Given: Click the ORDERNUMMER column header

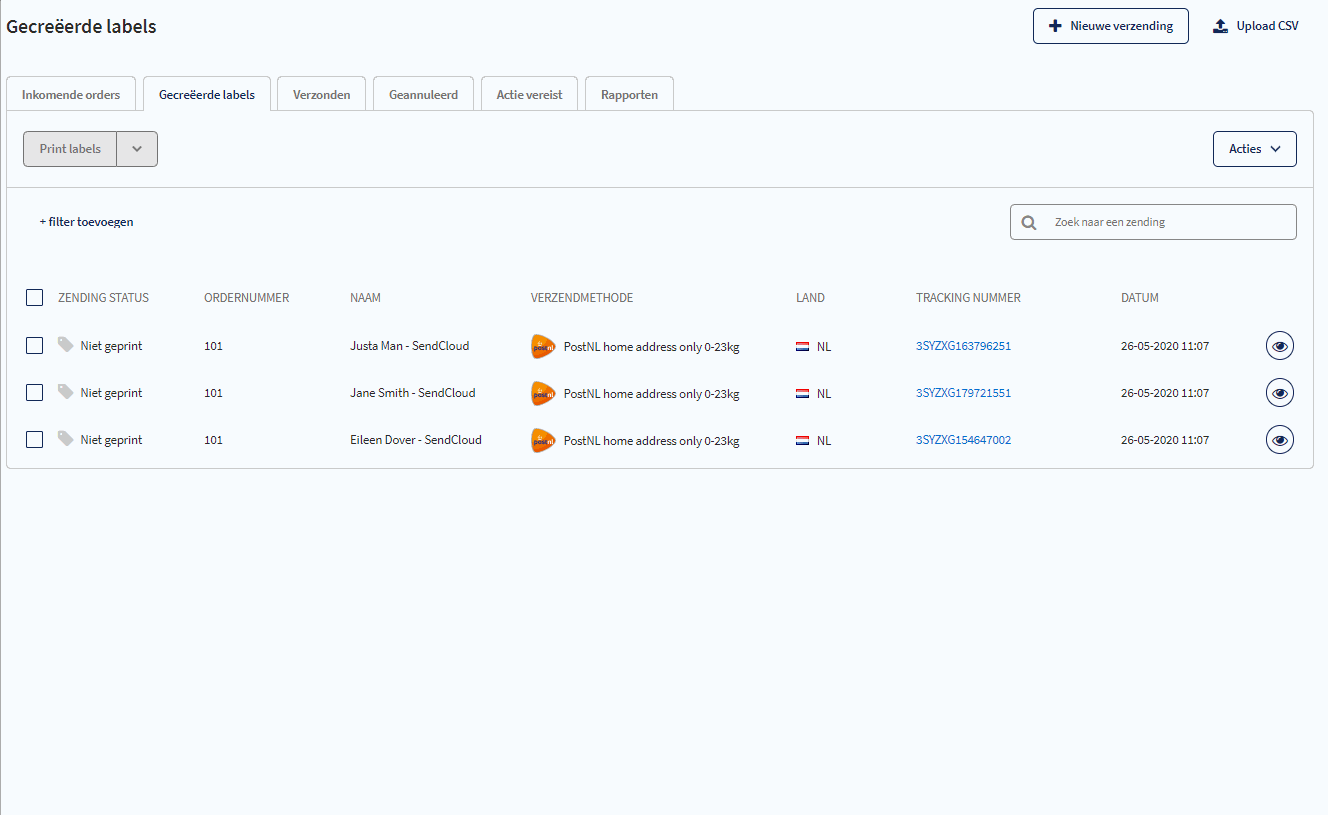Looking at the screenshot, I should coord(247,298).
